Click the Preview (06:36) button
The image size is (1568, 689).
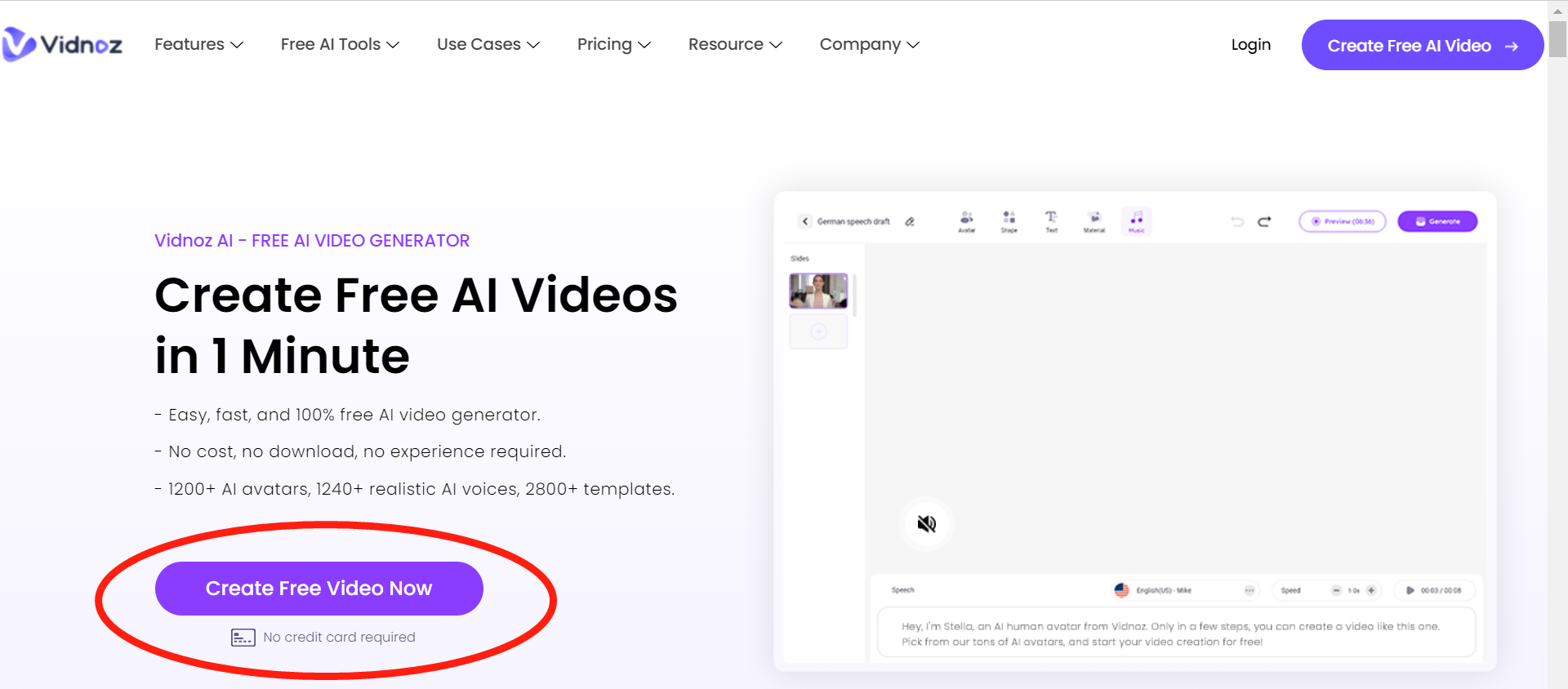coord(1343,221)
